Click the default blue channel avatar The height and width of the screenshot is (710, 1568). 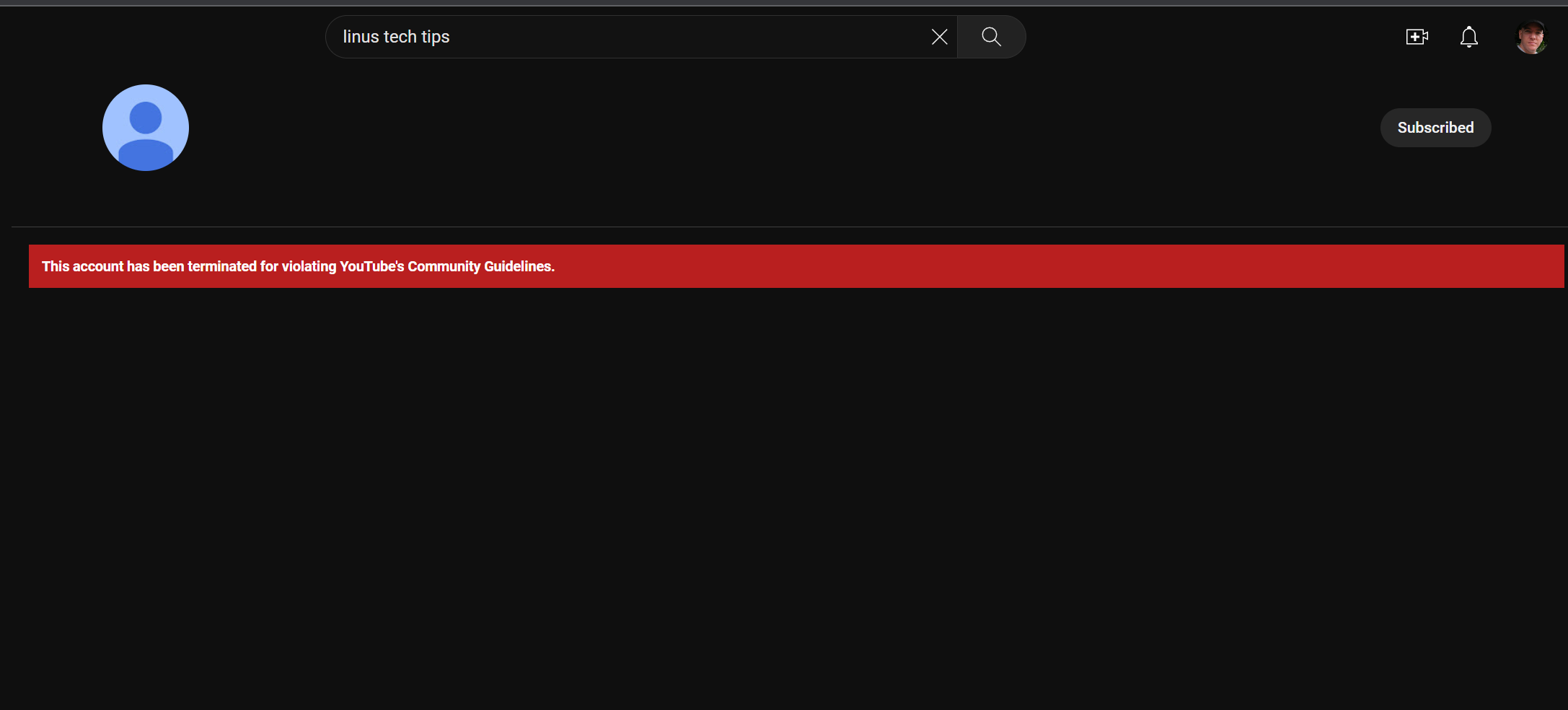coord(146,128)
